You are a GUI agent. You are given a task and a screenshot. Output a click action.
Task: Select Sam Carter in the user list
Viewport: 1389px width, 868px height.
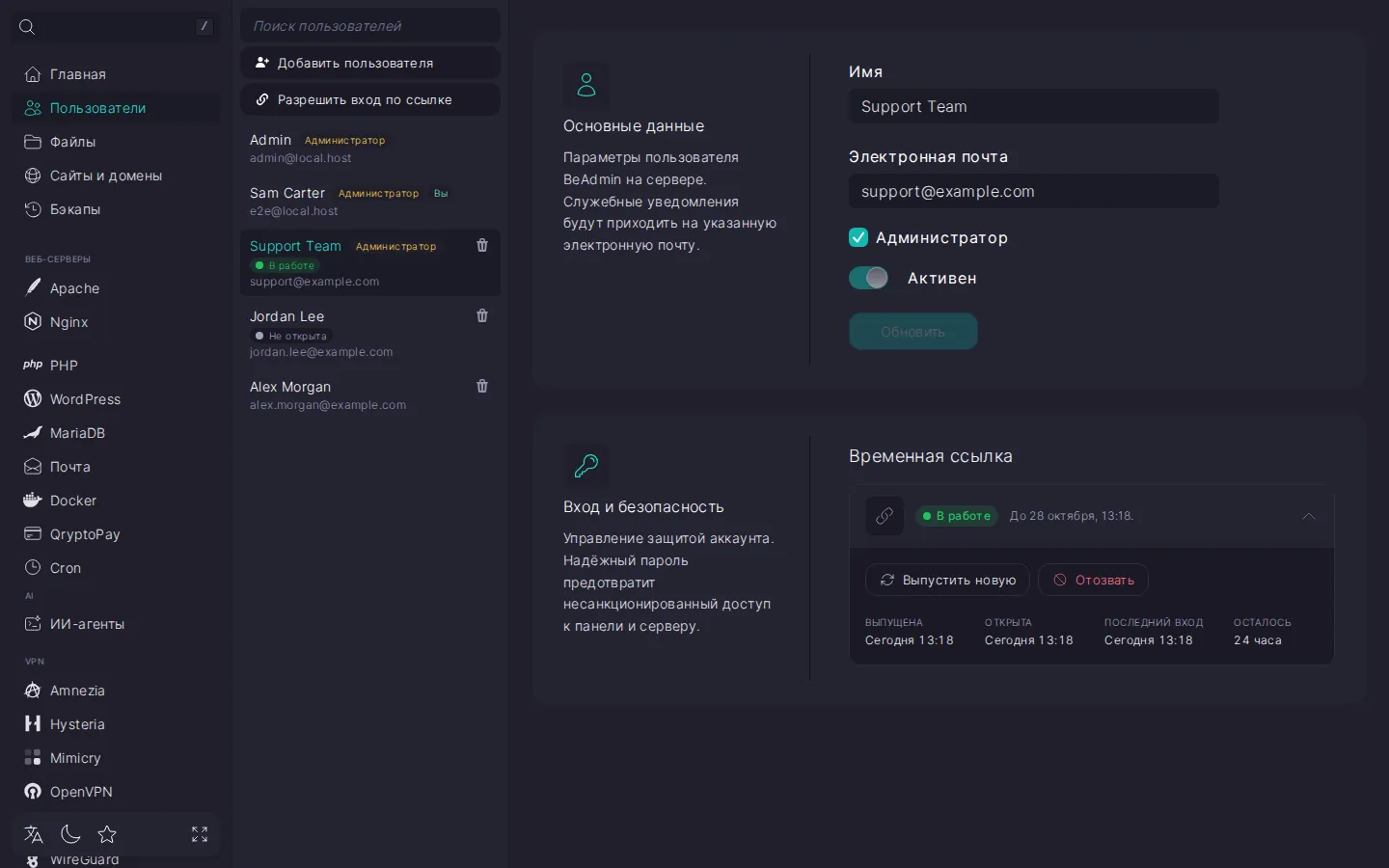tap(370, 202)
